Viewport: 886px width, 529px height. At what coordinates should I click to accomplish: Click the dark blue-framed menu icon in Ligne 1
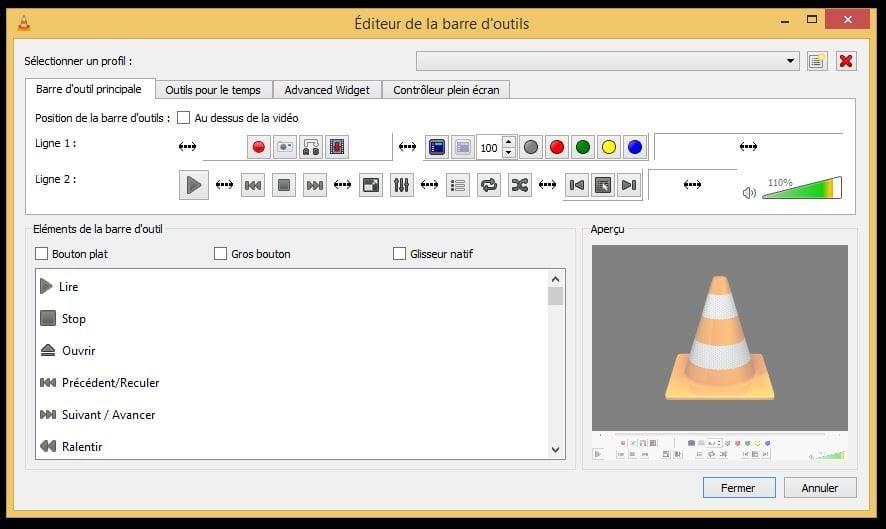[x=437, y=148]
